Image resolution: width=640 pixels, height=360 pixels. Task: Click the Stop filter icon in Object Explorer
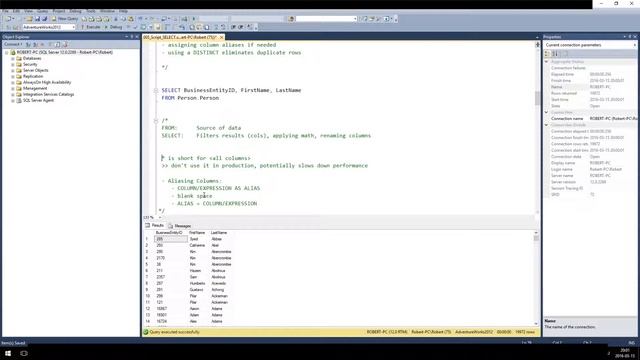42,44
